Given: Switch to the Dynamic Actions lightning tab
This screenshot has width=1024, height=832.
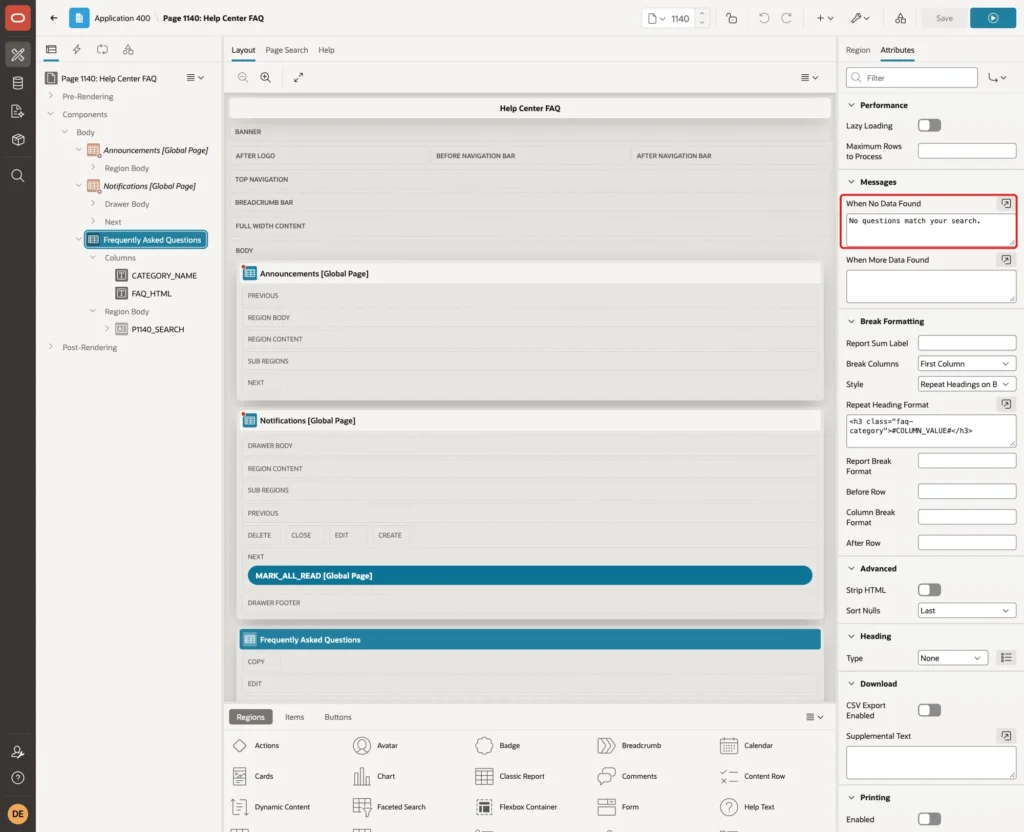Looking at the screenshot, I should pos(76,50).
